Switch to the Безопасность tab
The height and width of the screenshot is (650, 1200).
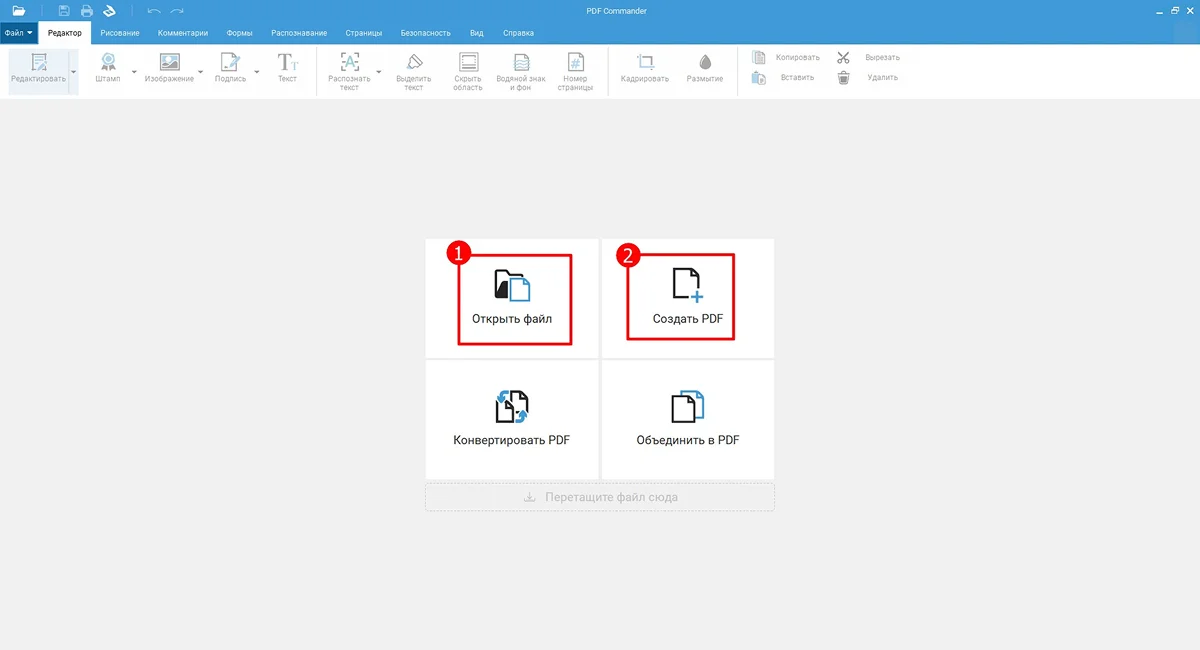(x=425, y=33)
